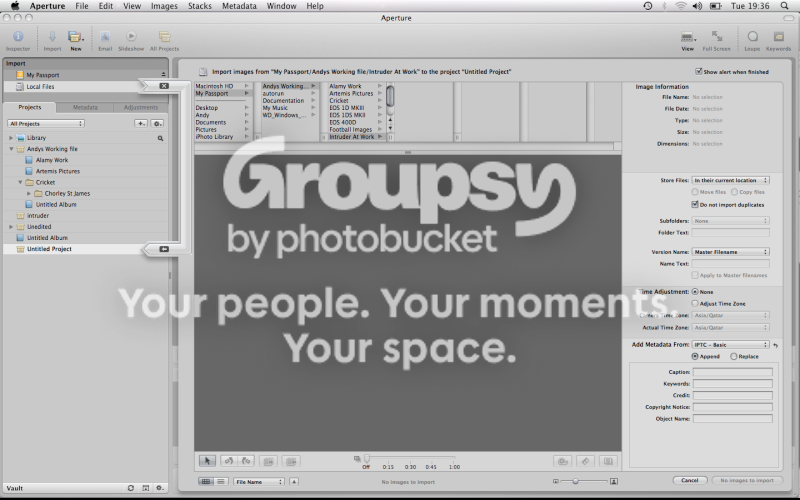Click the Cancel button
800x500 pixels.
pos(689,480)
